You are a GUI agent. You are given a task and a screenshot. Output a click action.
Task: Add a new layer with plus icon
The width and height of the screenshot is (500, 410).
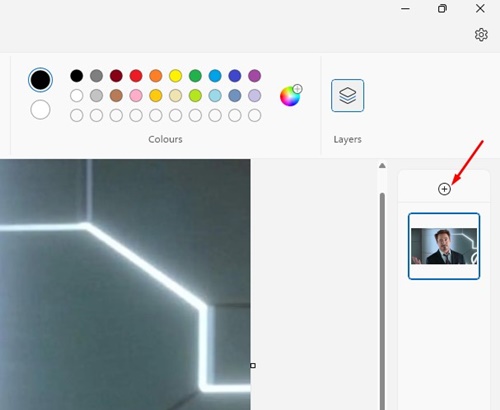point(444,189)
